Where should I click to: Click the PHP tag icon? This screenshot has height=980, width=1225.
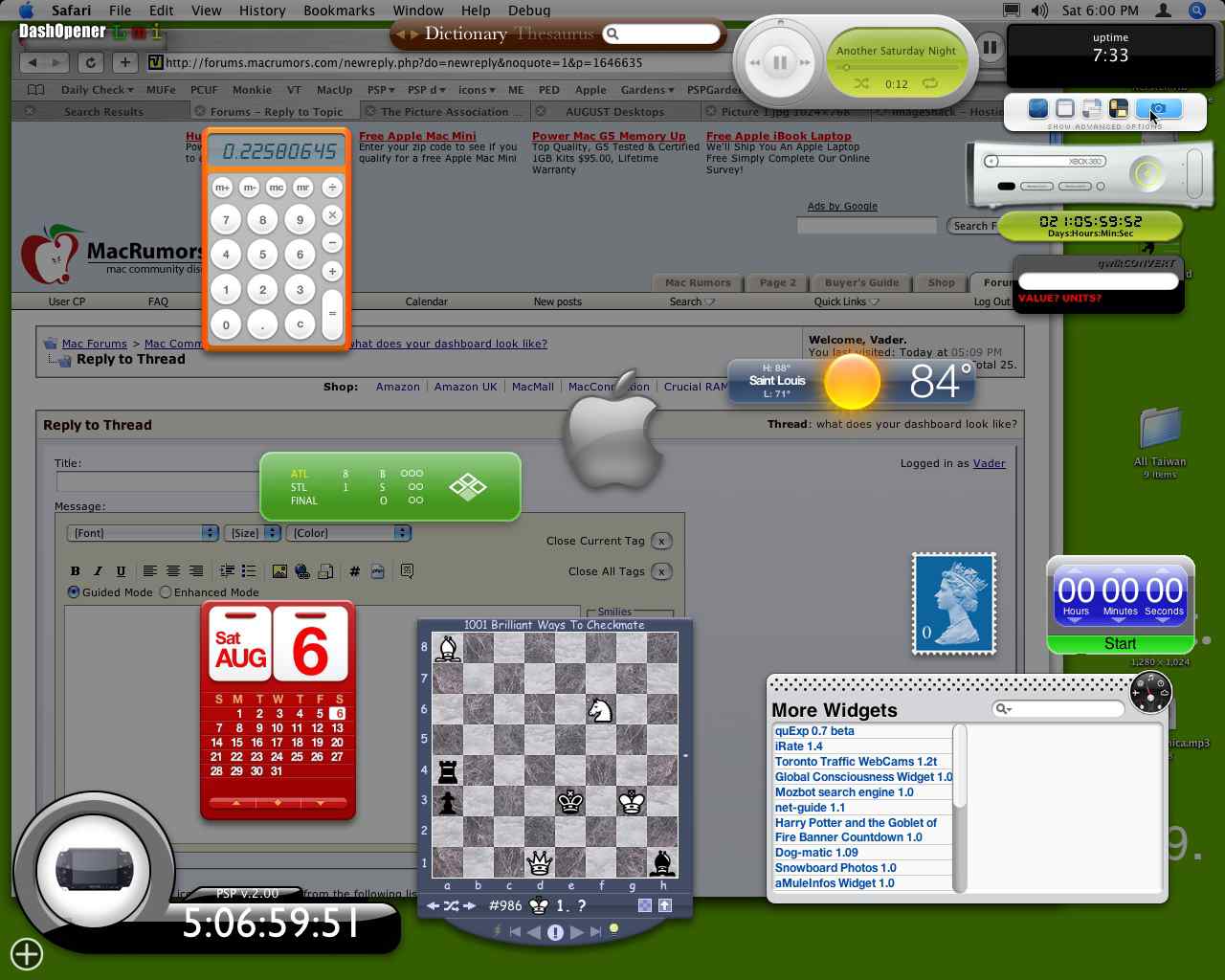(x=377, y=571)
